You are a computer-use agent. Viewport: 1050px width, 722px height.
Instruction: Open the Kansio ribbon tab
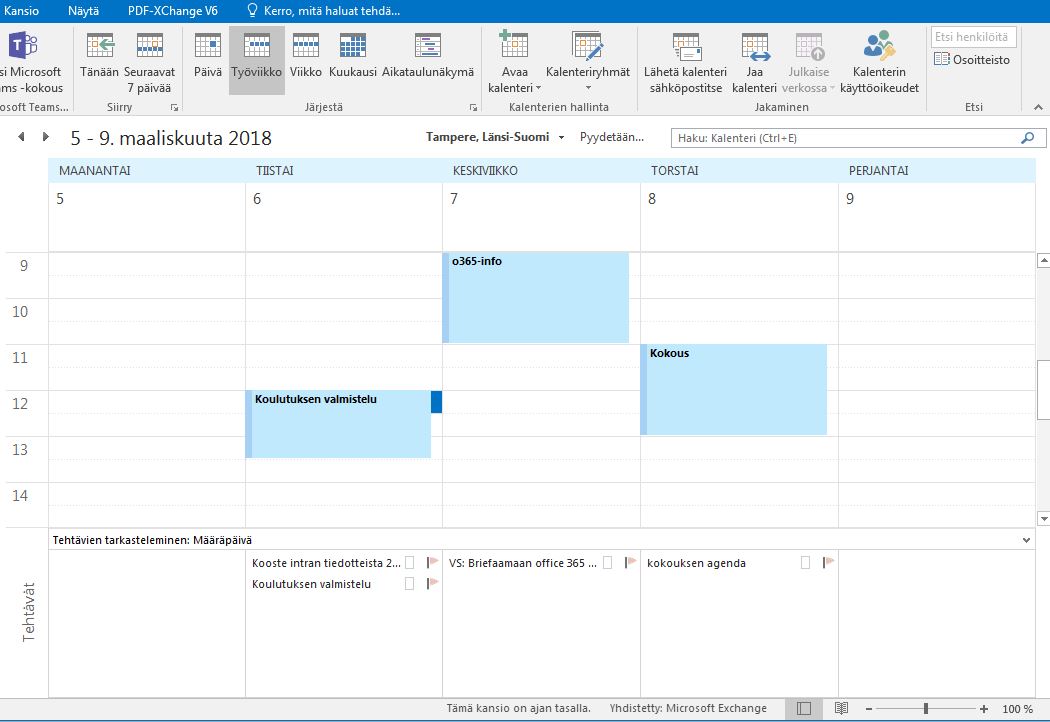coord(22,10)
